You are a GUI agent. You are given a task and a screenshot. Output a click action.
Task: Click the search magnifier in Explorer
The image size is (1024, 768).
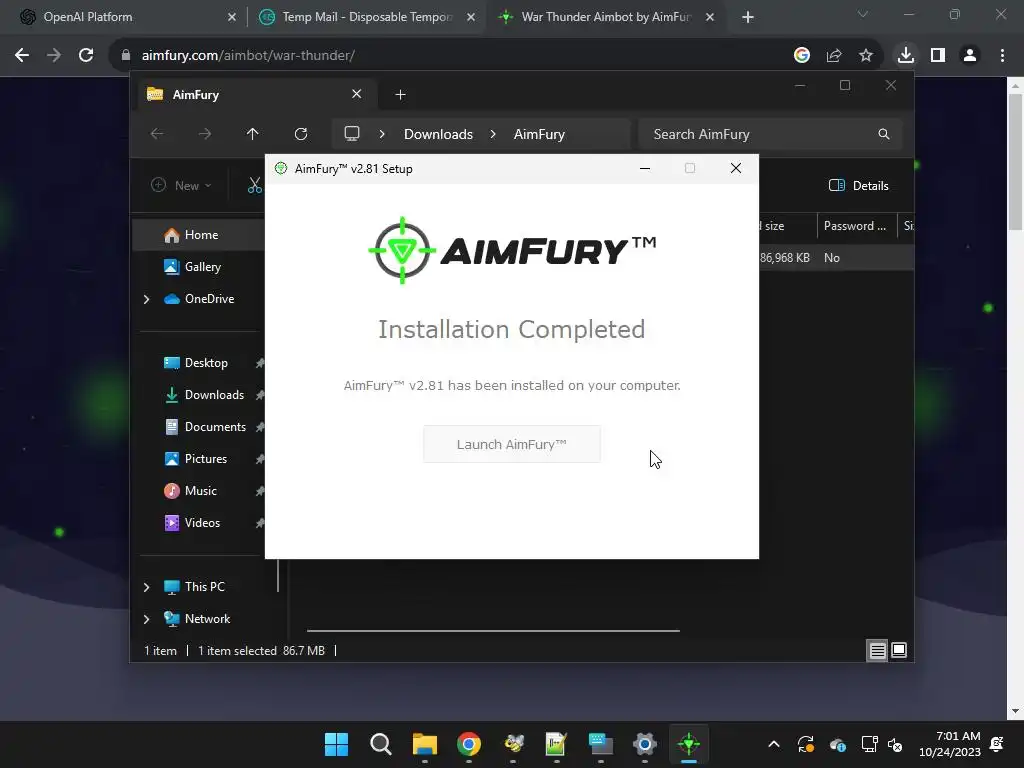[884, 134]
